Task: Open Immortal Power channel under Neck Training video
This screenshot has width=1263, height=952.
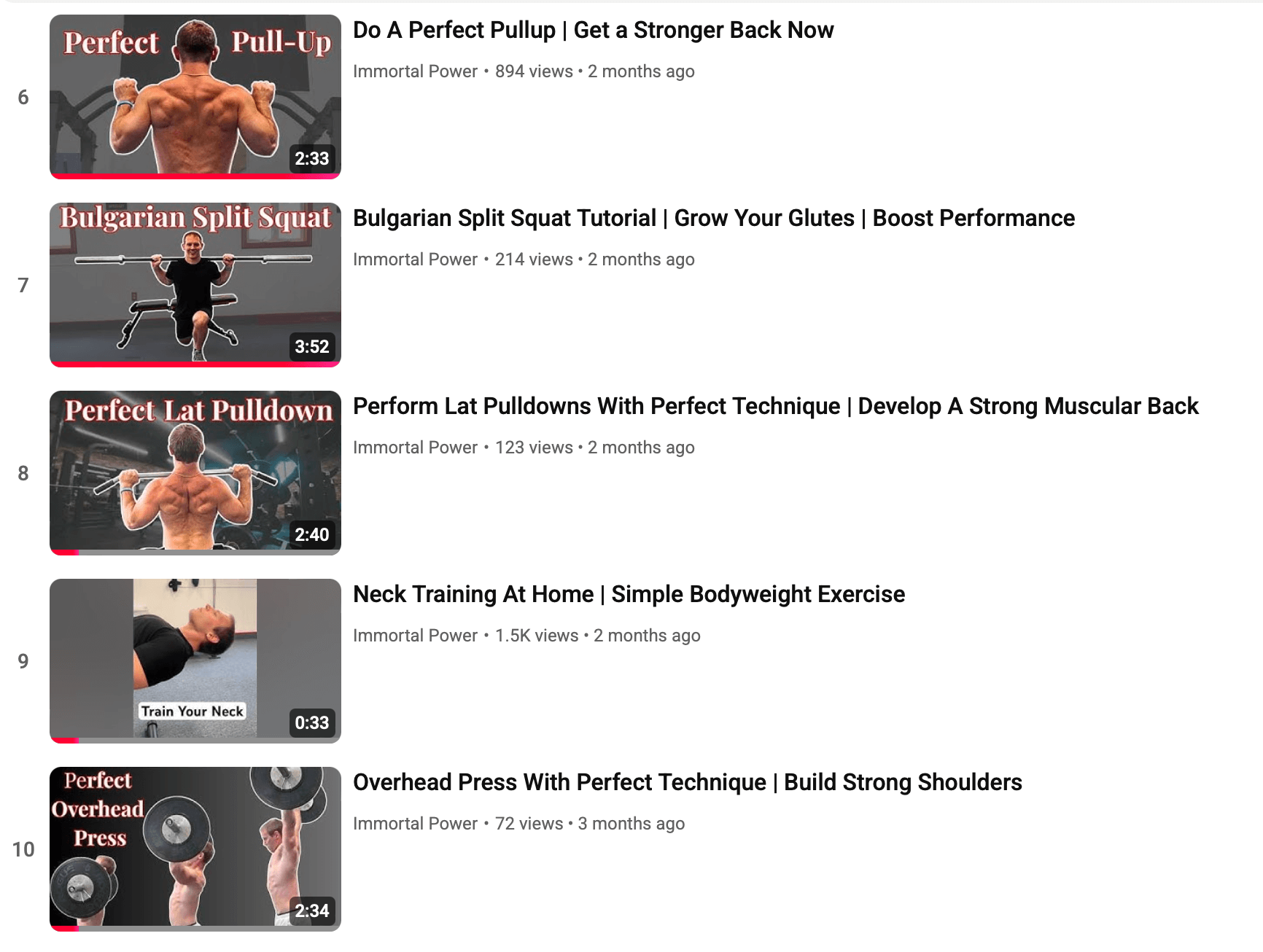Action: [415, 636]
